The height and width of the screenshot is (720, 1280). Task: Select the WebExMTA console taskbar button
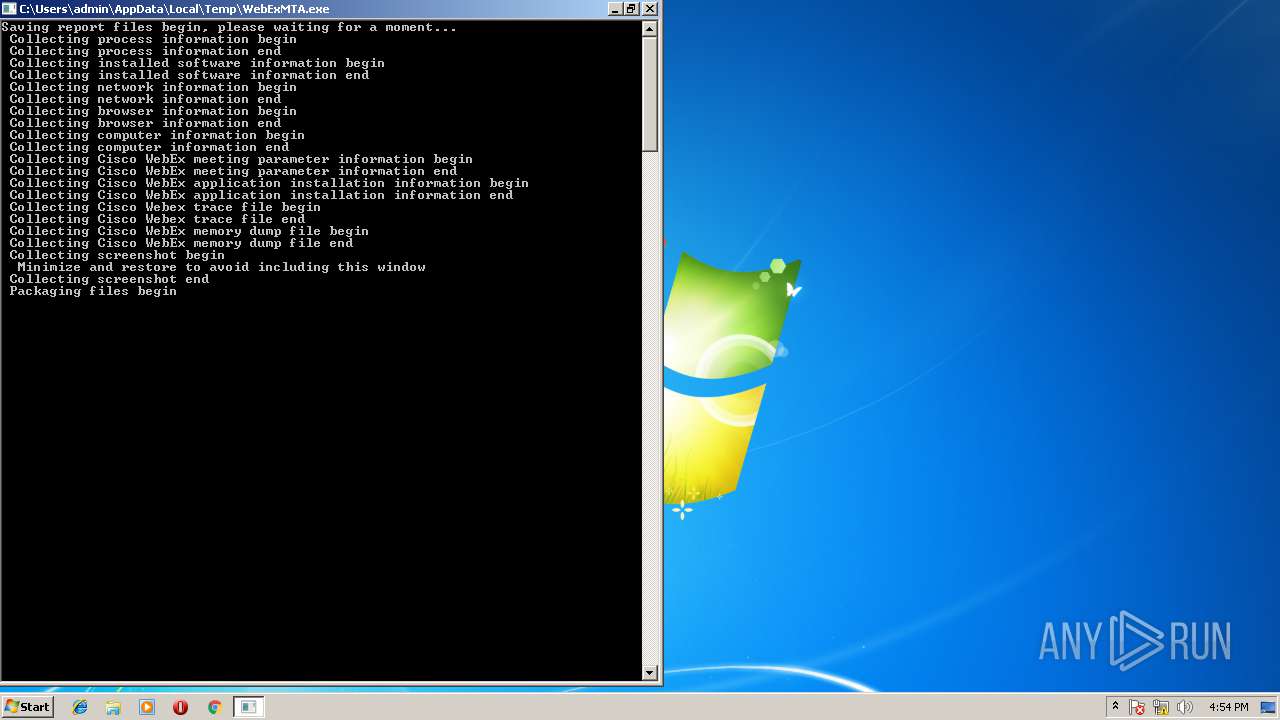point(248,707)
